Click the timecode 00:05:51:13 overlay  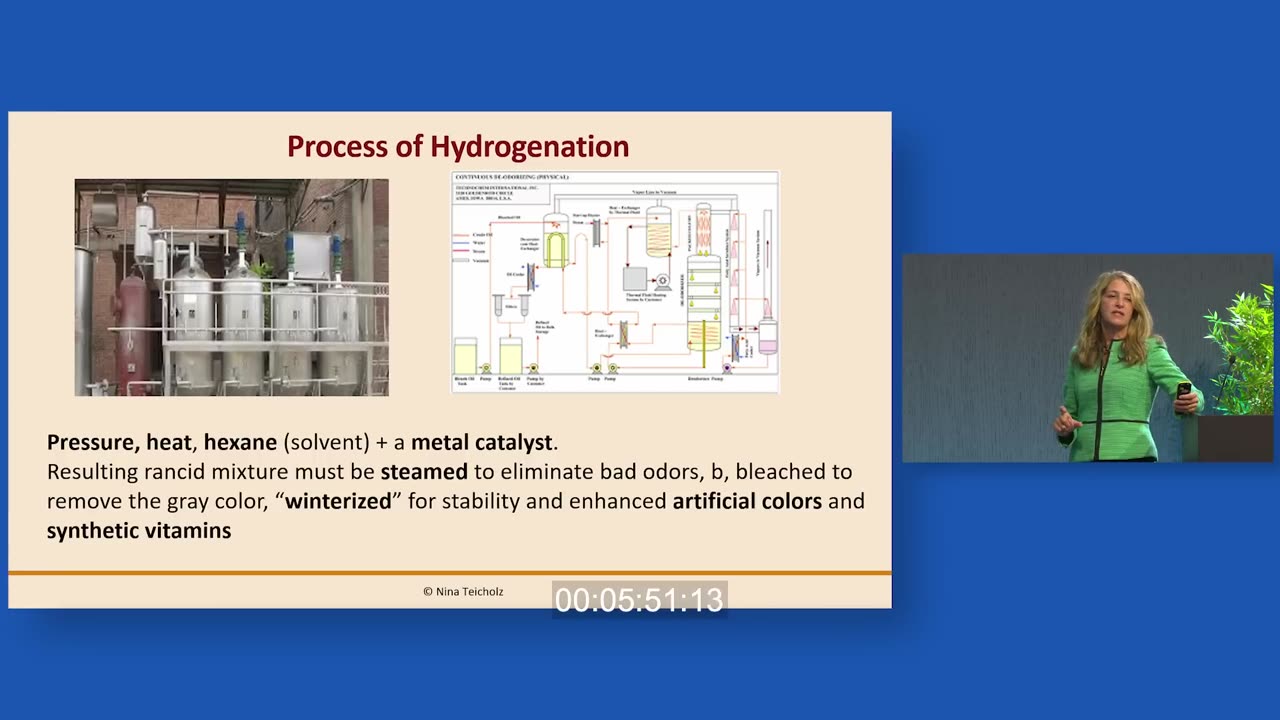click(x=639, y=600)
